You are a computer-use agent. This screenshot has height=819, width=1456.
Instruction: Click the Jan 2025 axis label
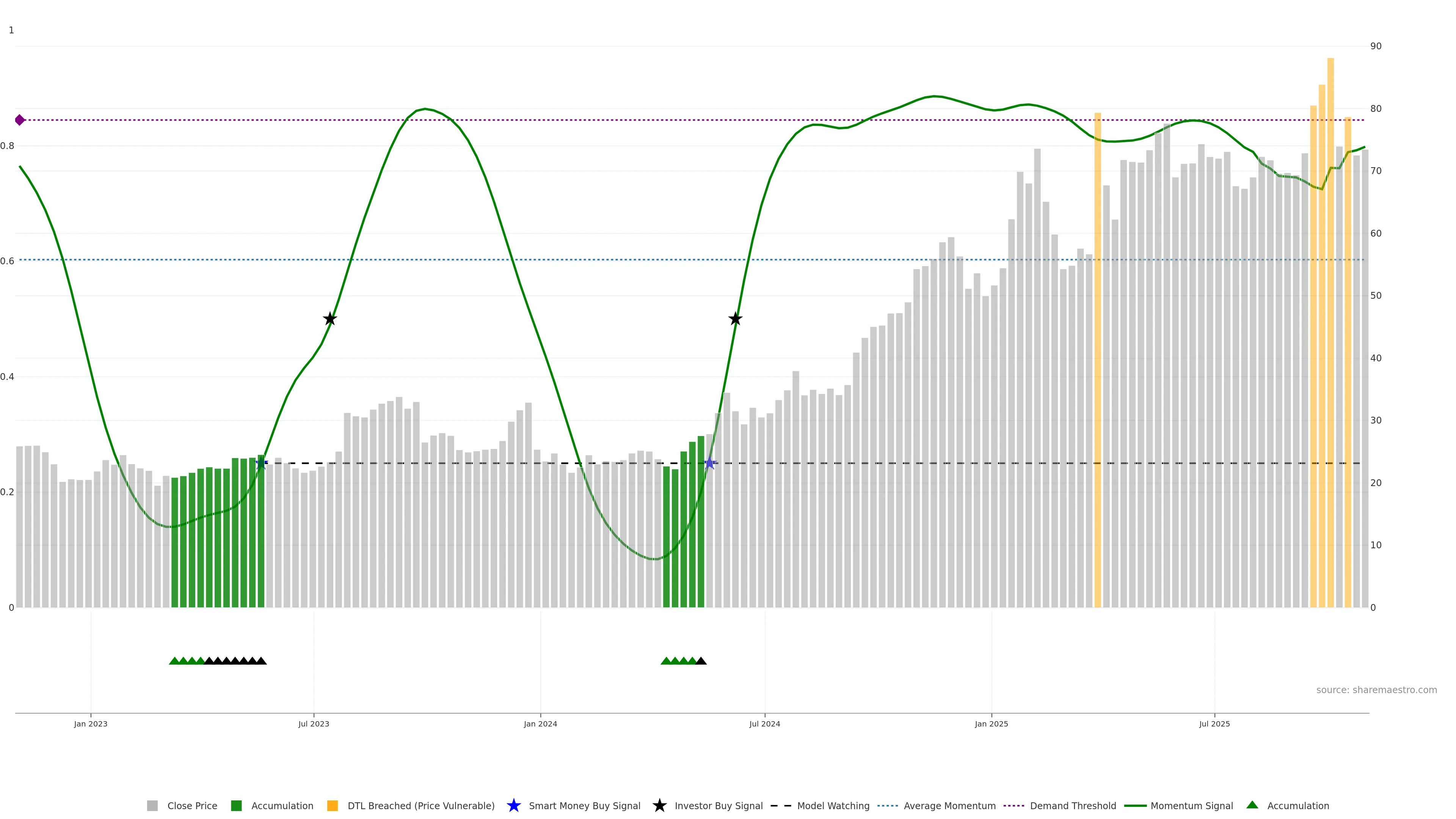(x=991, y=724)
